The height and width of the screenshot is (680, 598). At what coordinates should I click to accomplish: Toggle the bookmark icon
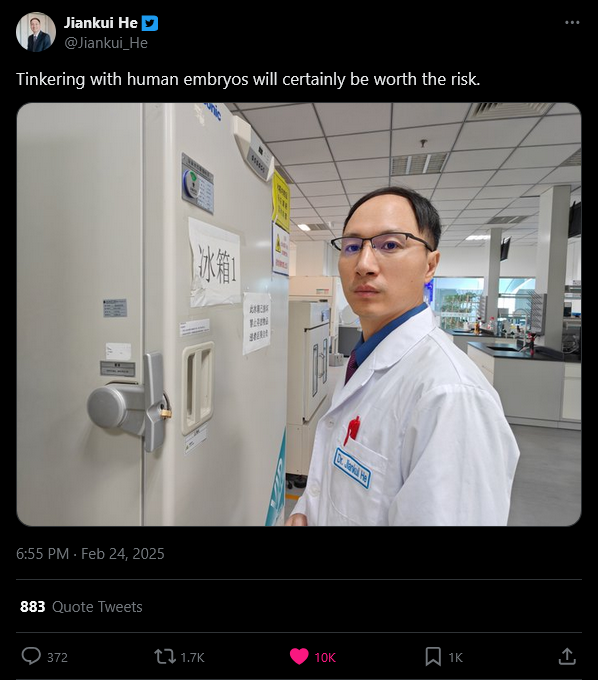coord(433,657)
